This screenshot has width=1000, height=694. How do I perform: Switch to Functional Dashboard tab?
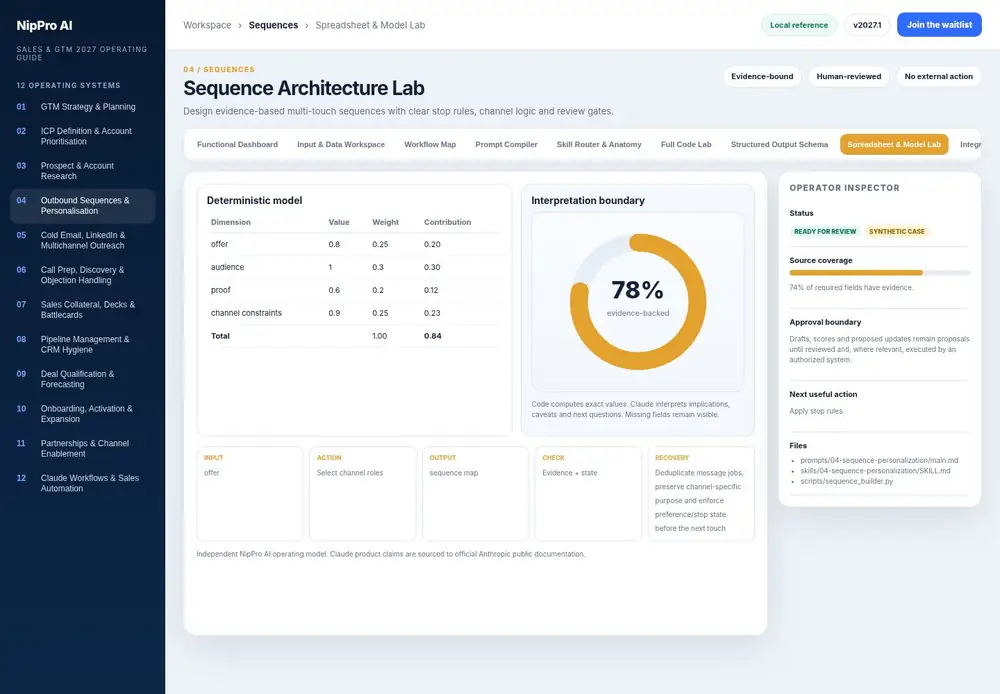point(237,145)
